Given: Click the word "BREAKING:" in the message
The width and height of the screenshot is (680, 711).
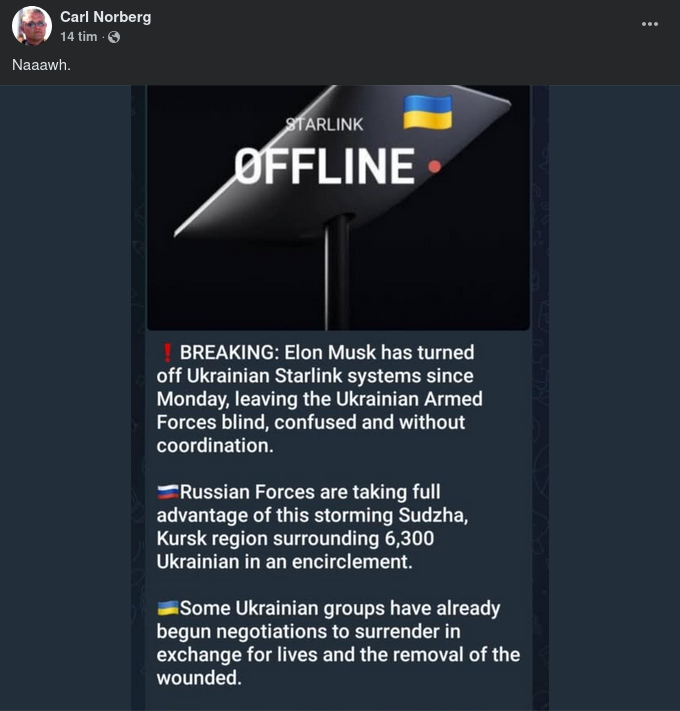Looking at the screenshot, I should [230, 352].
